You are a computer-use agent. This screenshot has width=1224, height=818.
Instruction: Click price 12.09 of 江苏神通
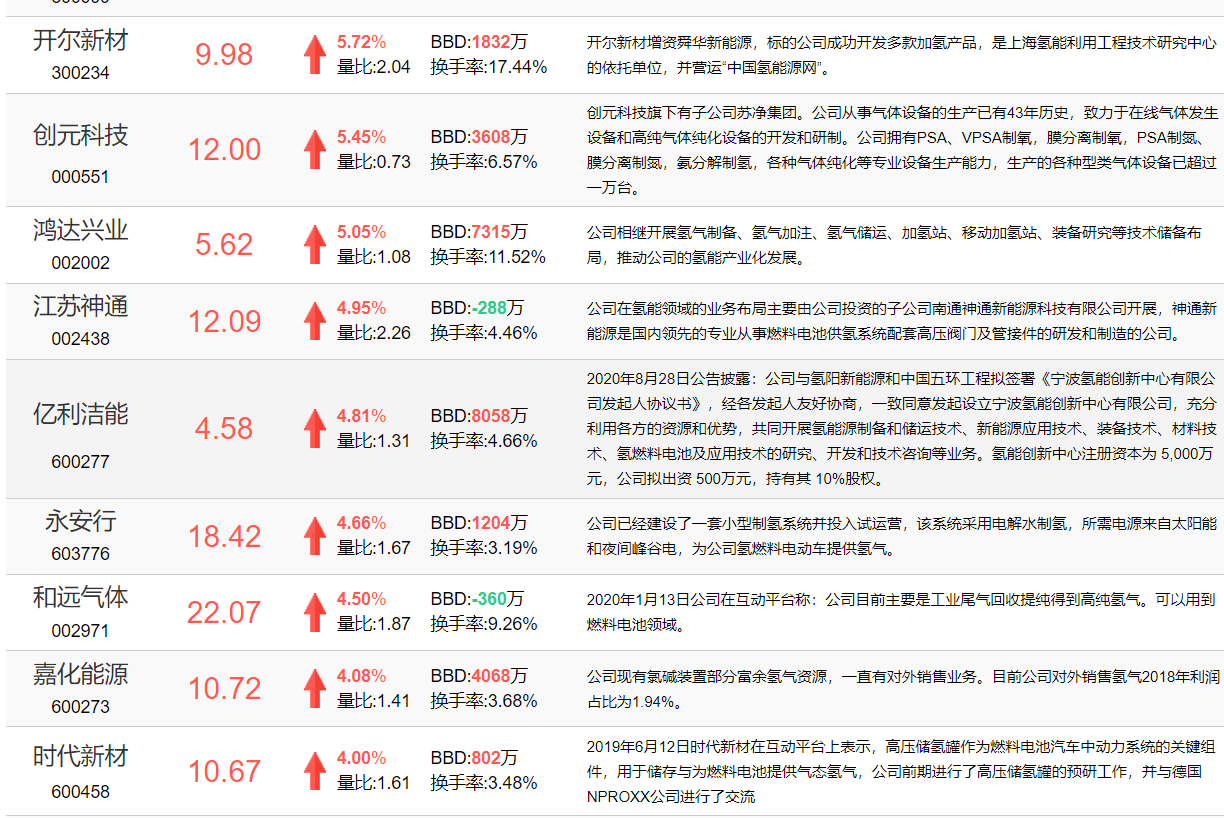point(224,321)
